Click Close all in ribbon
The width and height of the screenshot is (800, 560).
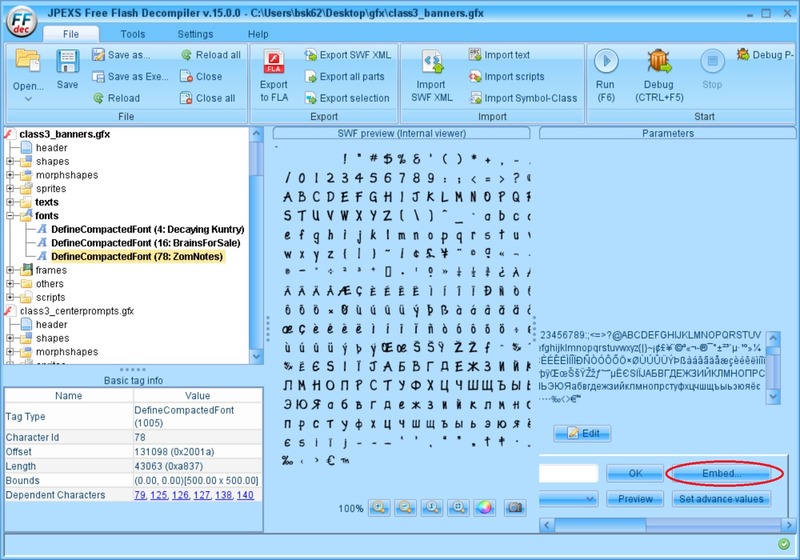[x=208, y=98]
